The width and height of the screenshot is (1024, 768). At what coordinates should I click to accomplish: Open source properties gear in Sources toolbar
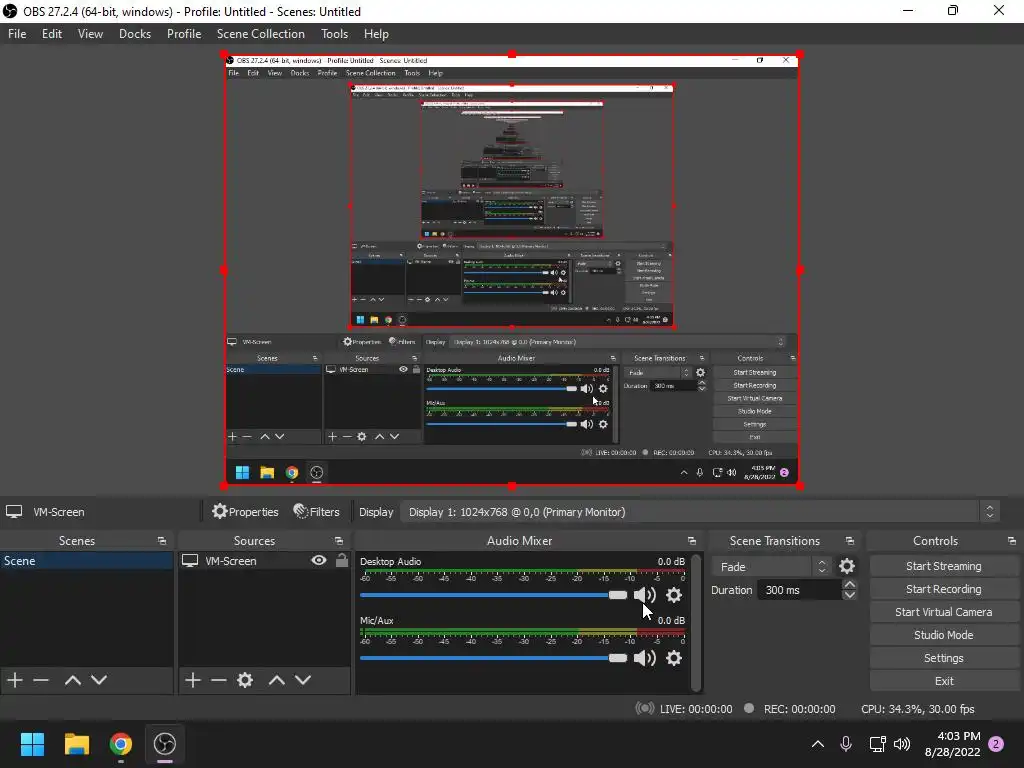tap(245, 680)
